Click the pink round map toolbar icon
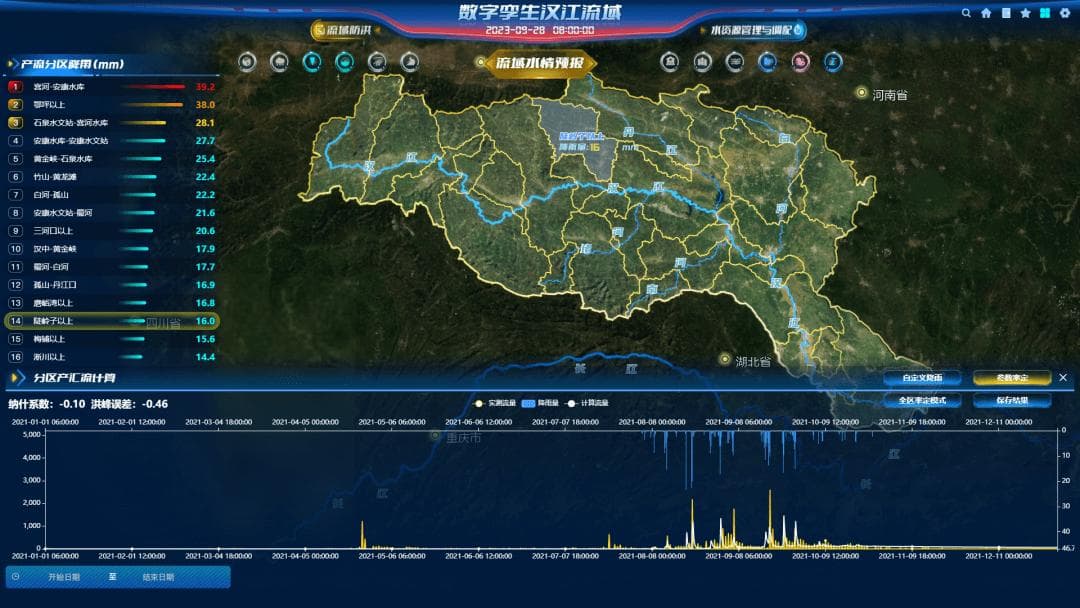1080x608 pixels. [x=800, y=62]
